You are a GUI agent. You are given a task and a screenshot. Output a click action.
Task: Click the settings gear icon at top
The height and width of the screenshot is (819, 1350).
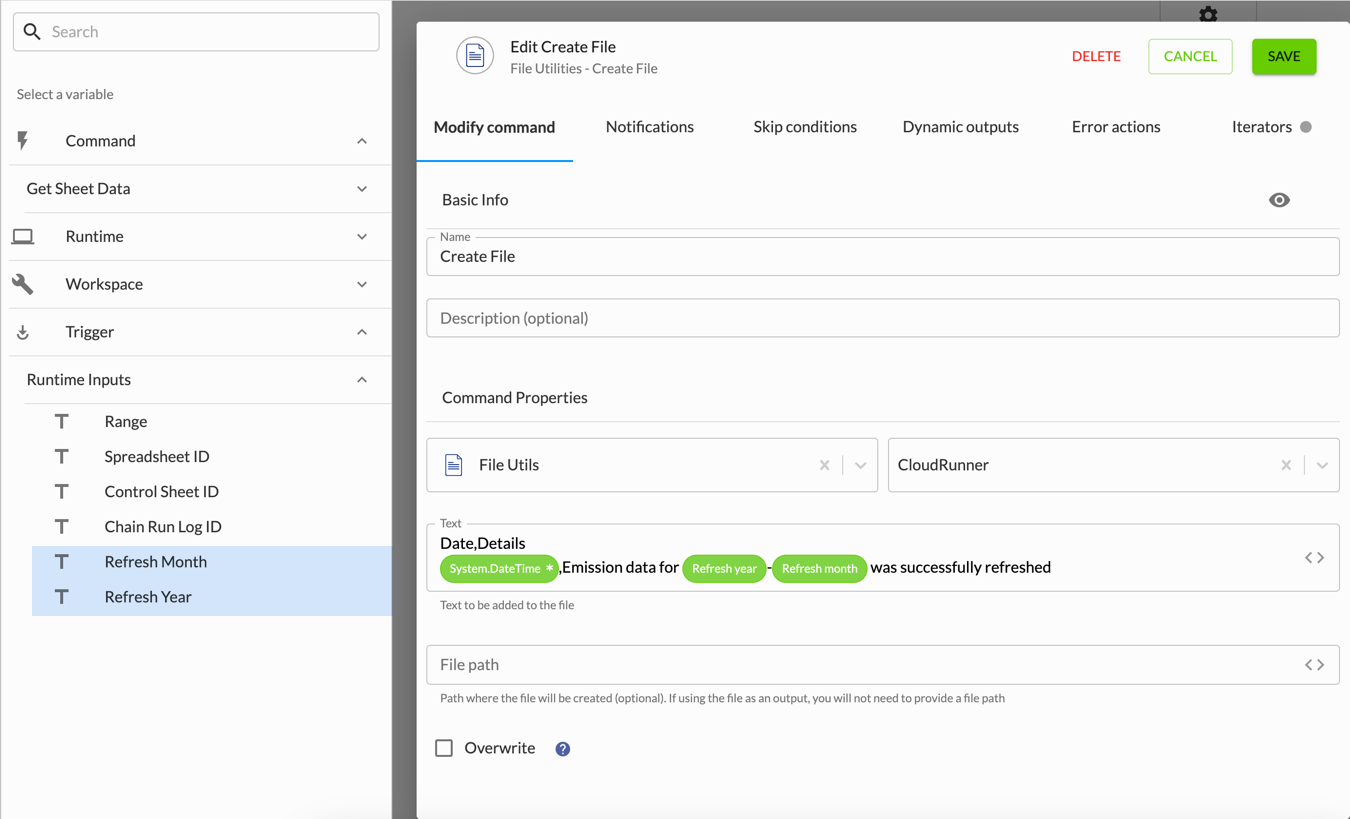point(1208,14)
